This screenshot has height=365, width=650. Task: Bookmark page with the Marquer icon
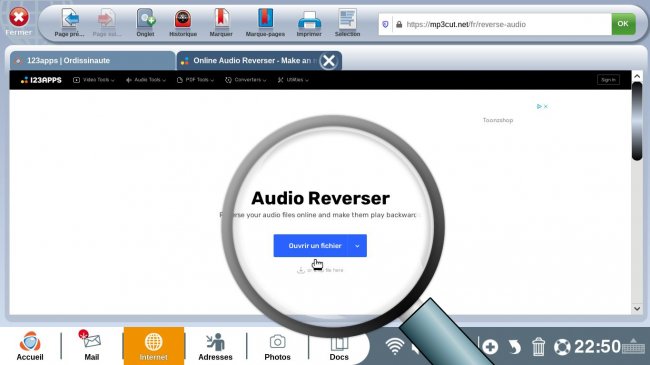[x=221, y=19]
